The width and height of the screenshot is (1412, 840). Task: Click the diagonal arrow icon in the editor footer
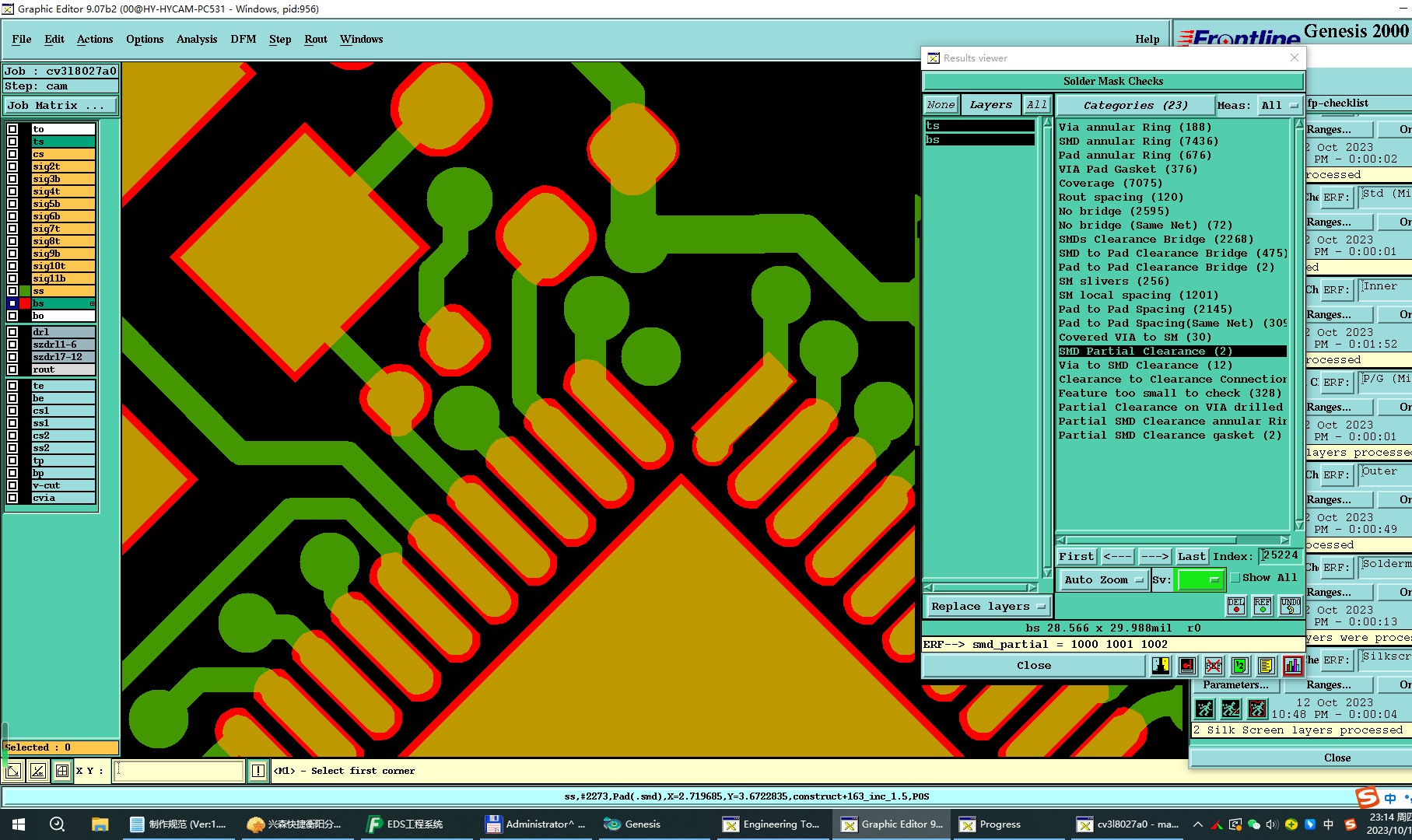[x=13, y=771]
